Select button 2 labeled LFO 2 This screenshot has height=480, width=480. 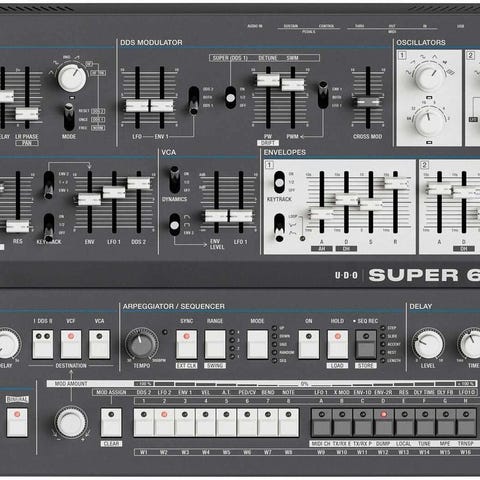click(x=164, y=422)
